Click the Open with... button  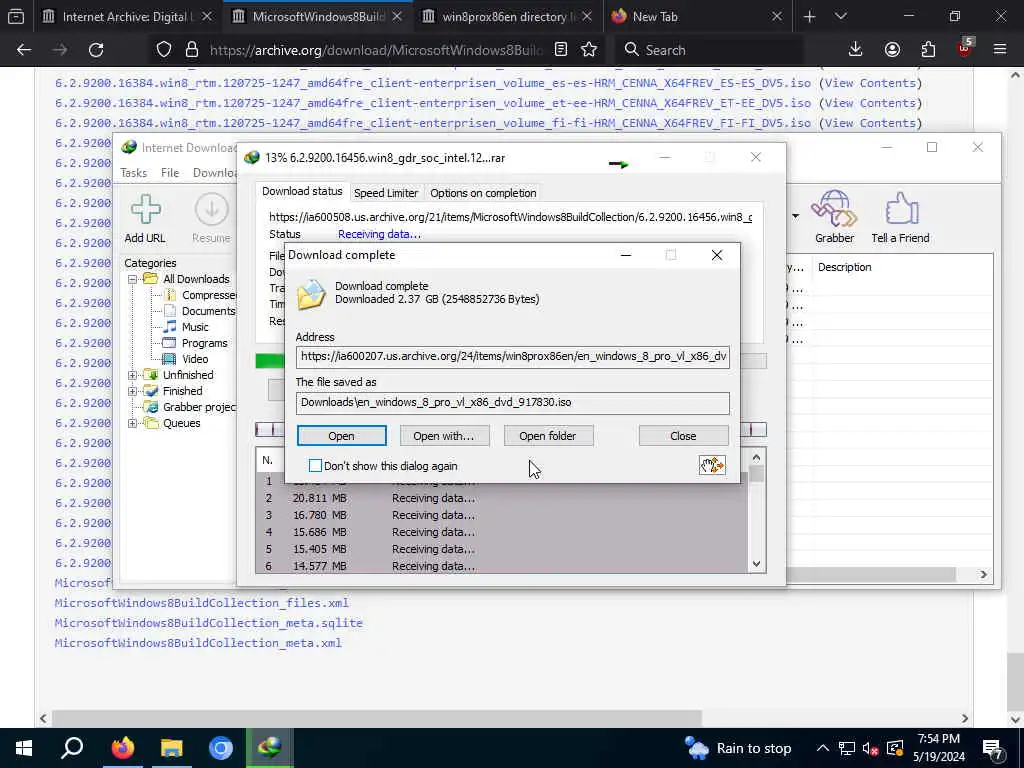point(444,436)
